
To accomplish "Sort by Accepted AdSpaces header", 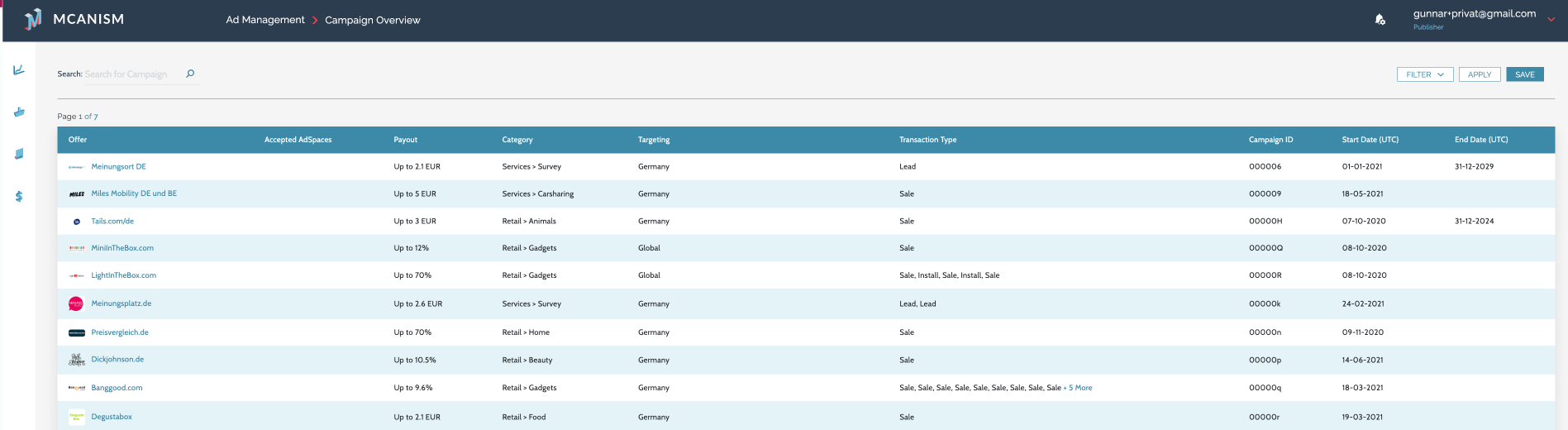I will click(298, 140).
